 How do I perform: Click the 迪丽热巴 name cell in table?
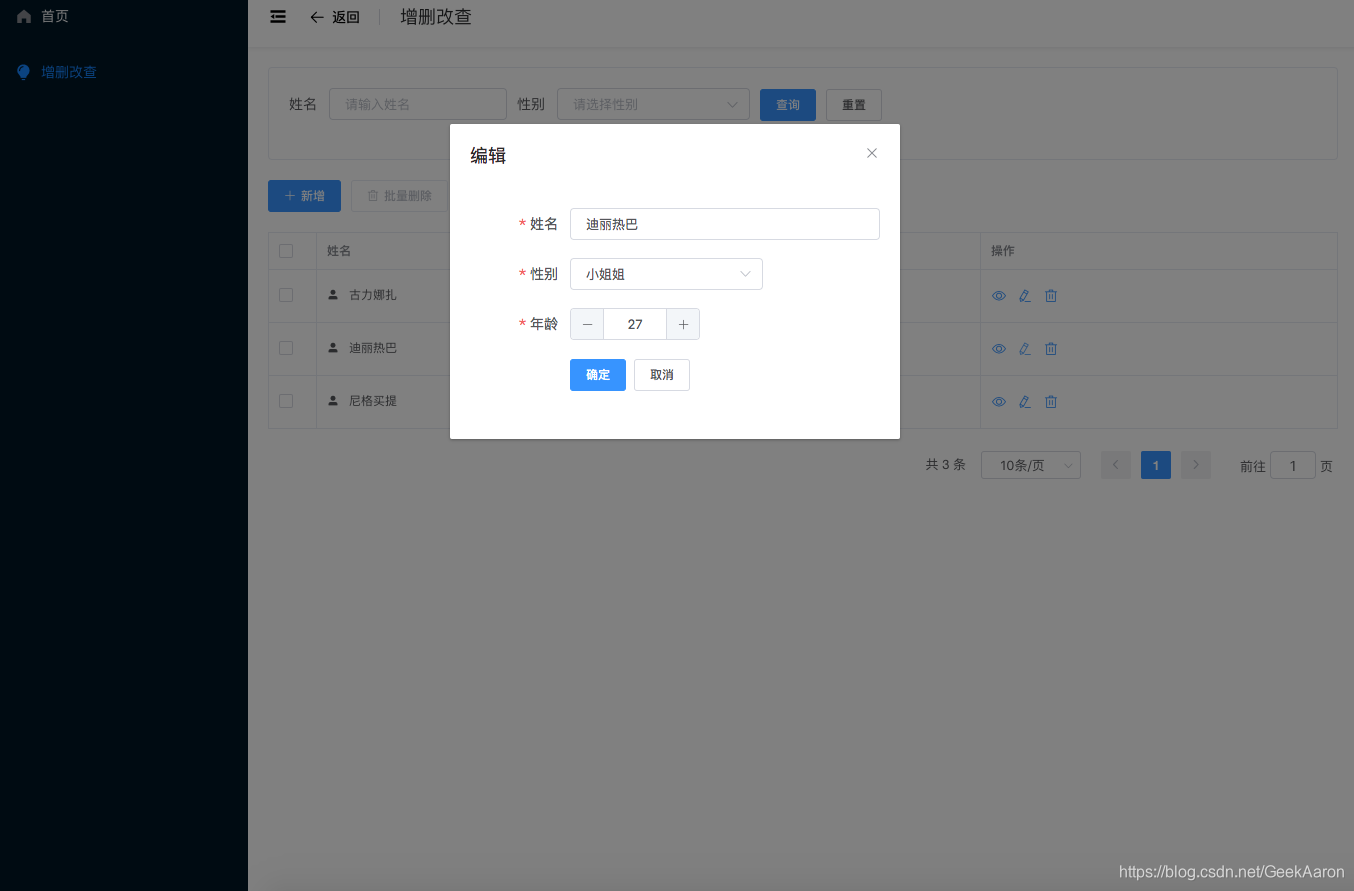[x=373, y=348]
